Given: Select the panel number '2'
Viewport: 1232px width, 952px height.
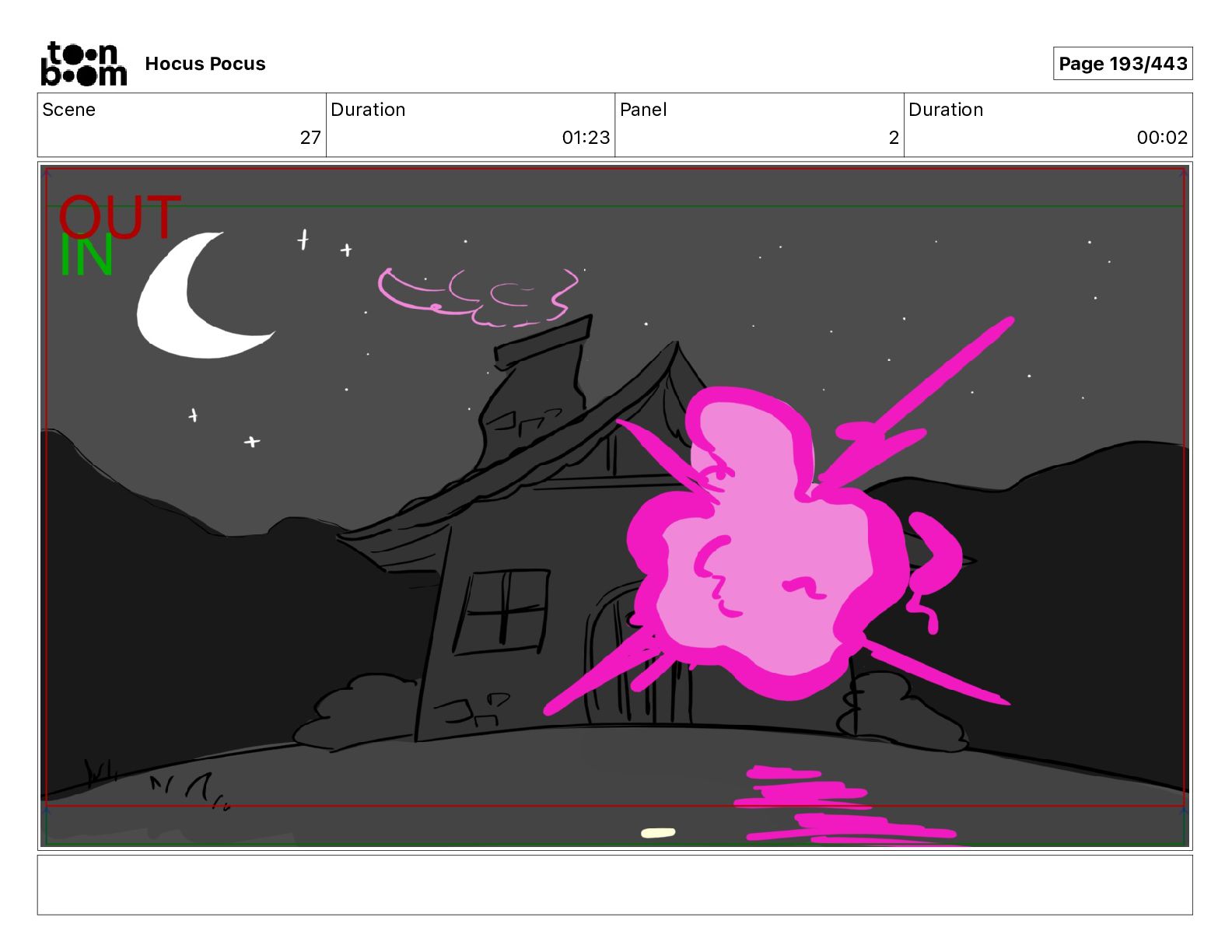Looking at the screenshot, I should (x=894, y=138).
